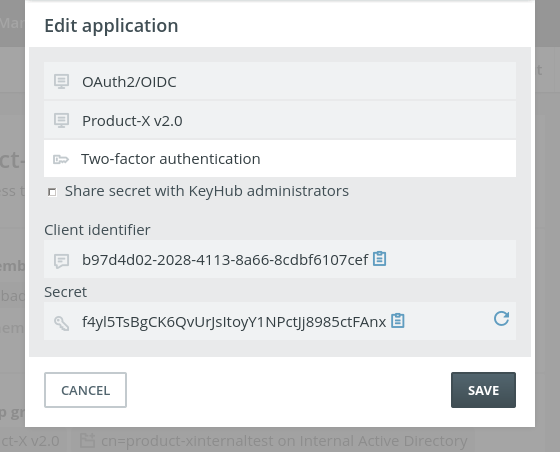Open the Two-factor authentication selector
560x452 pixels.
(x=280, y=159)
